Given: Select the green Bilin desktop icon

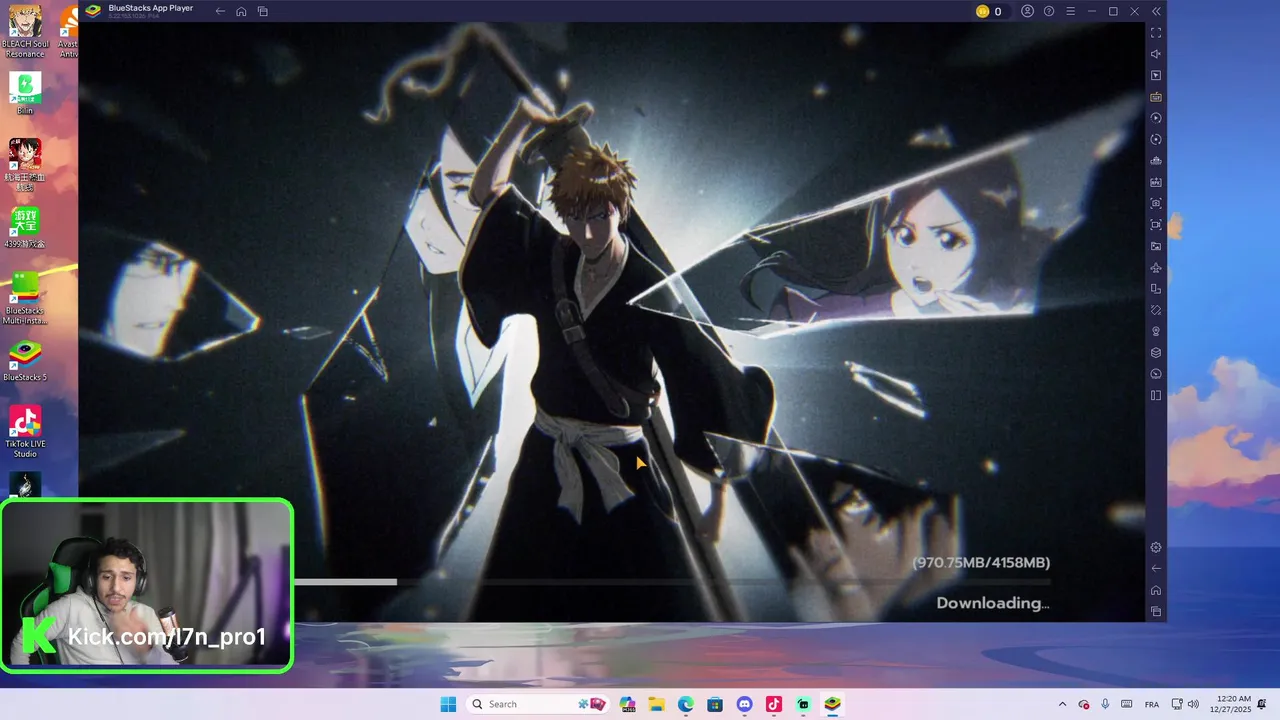Looking at the screenshot, I should click(25, 93).
